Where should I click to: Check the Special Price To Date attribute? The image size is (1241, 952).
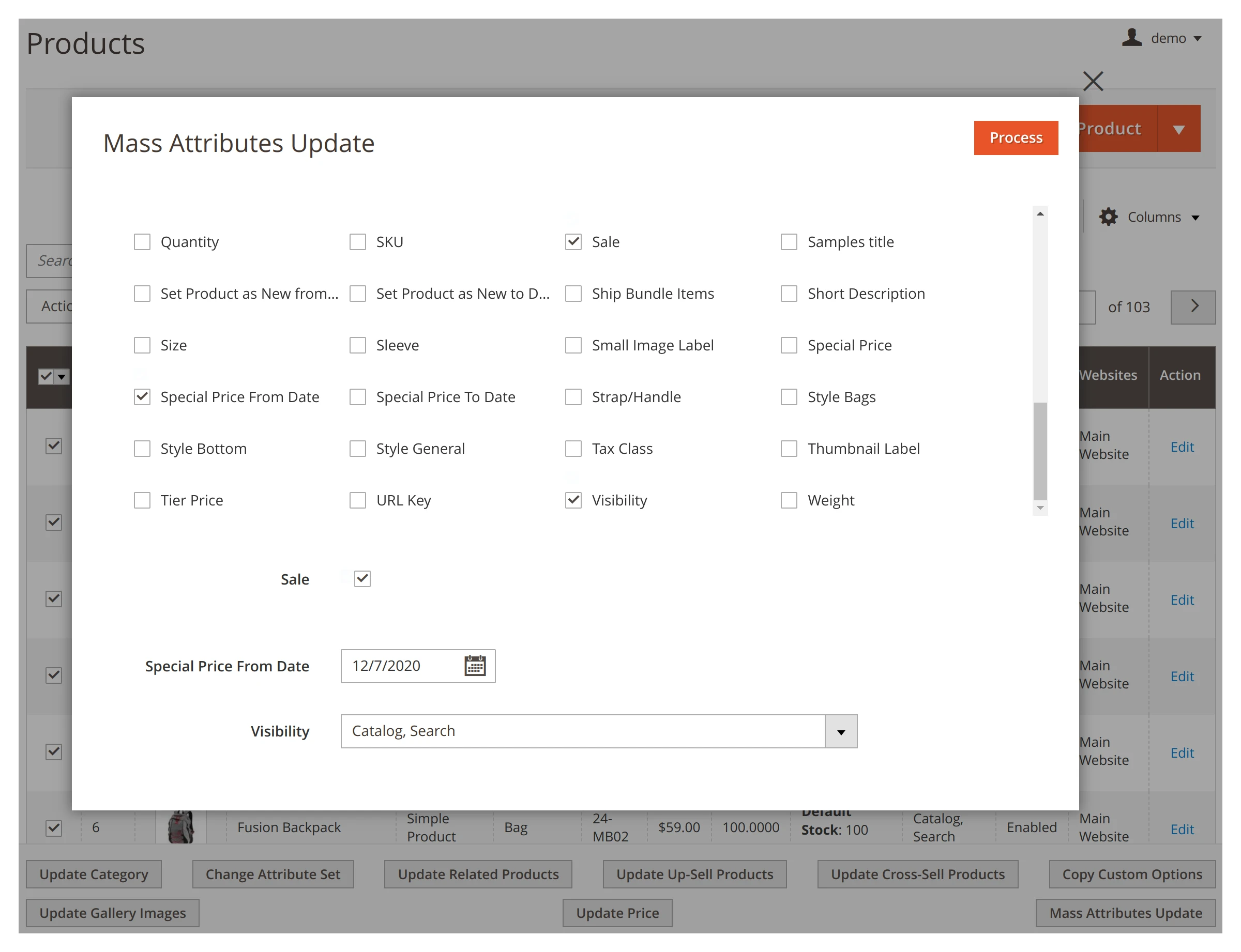[x=358, y=397]
